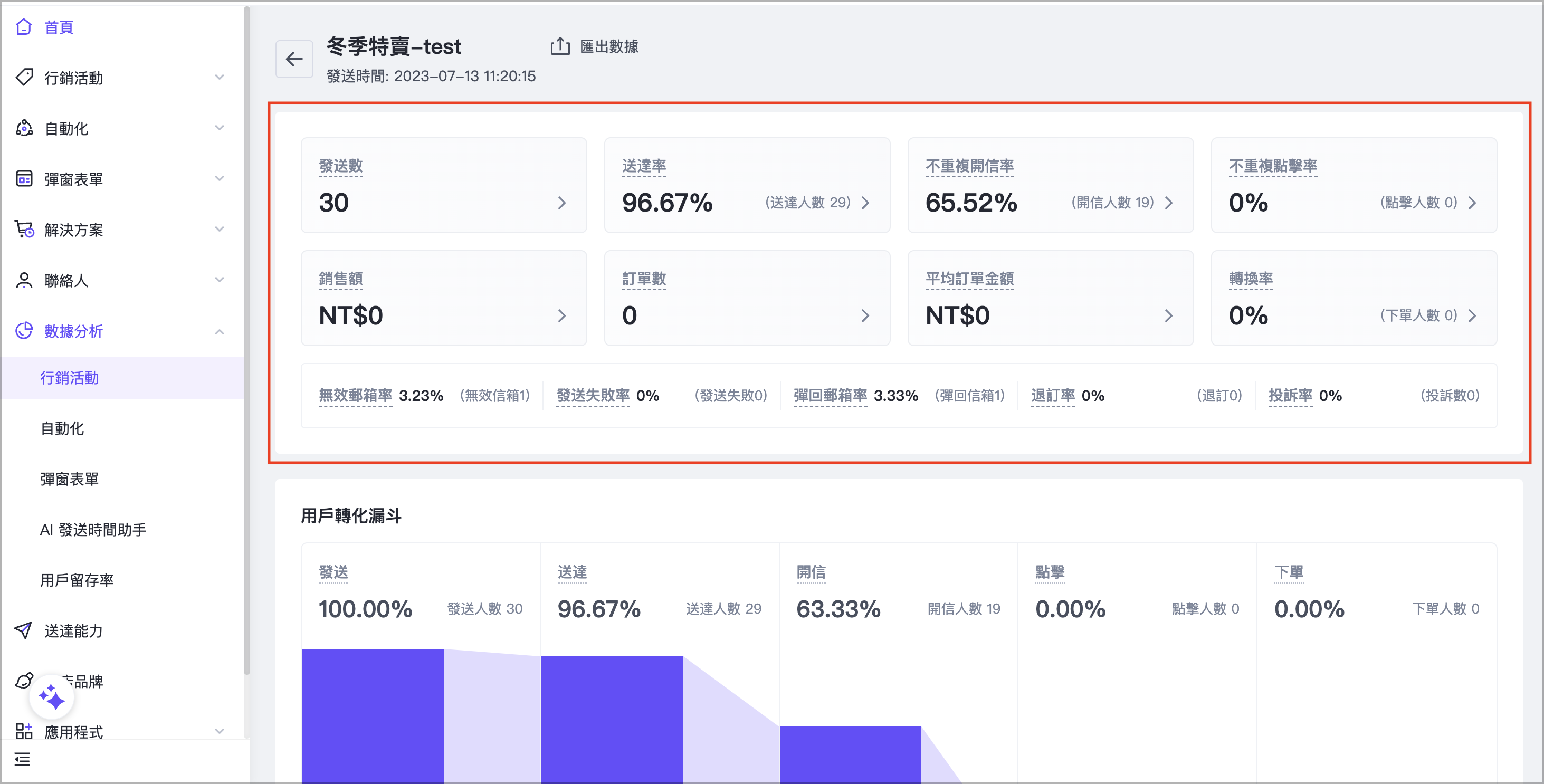This screenshot has width=1544, height=784.
Task: Click the contacts person icon
Action: (x=24, y=281)
